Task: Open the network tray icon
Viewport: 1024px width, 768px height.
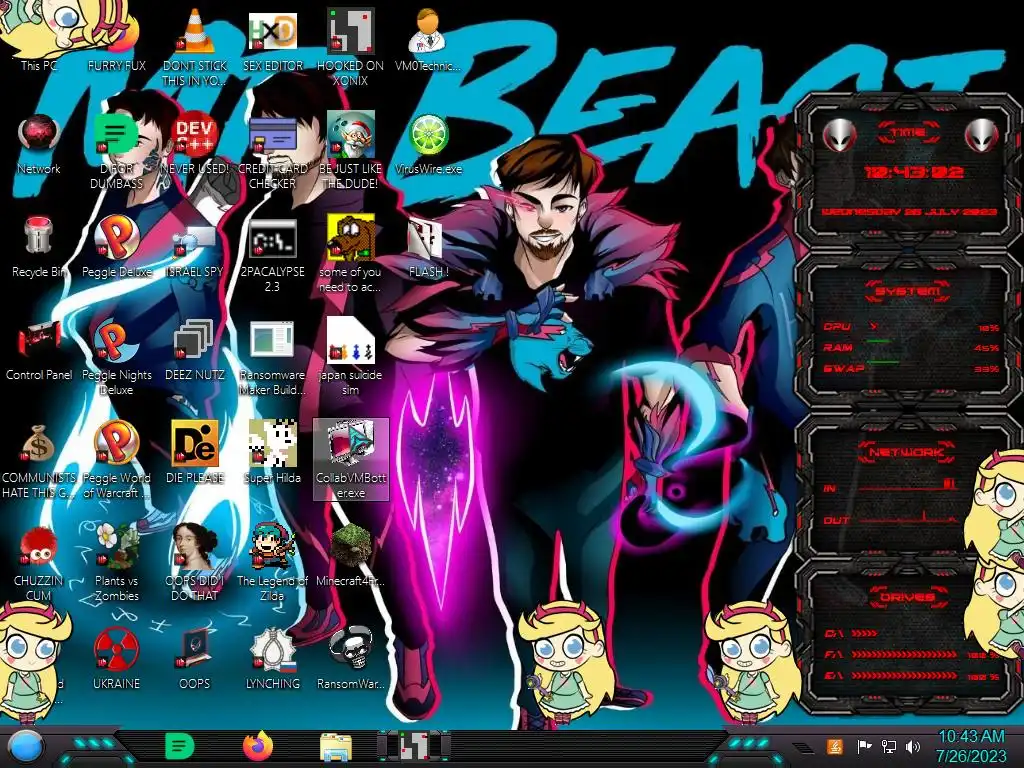Action: (x=889, y=747)
